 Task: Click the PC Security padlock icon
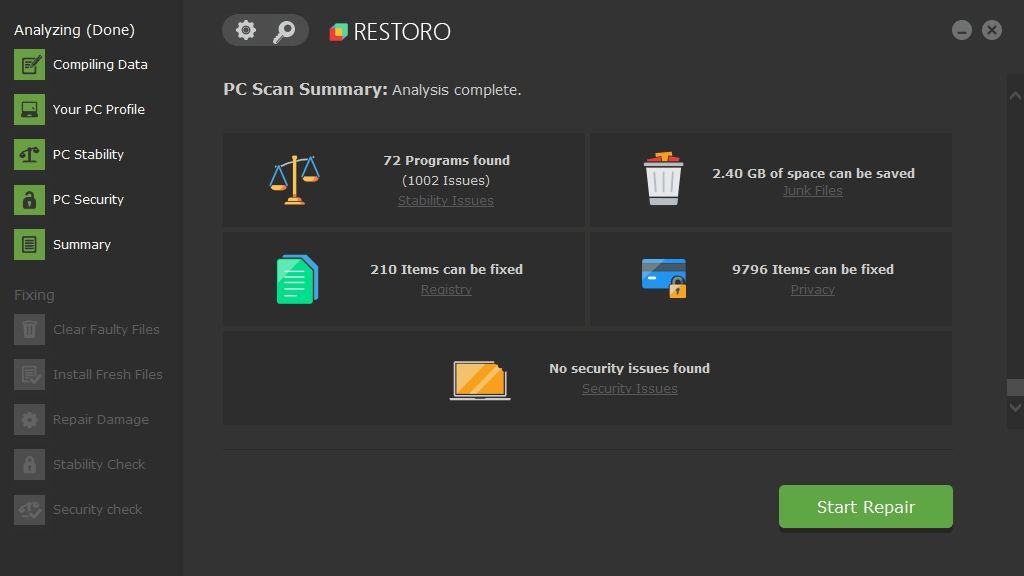tap(29, 200)
